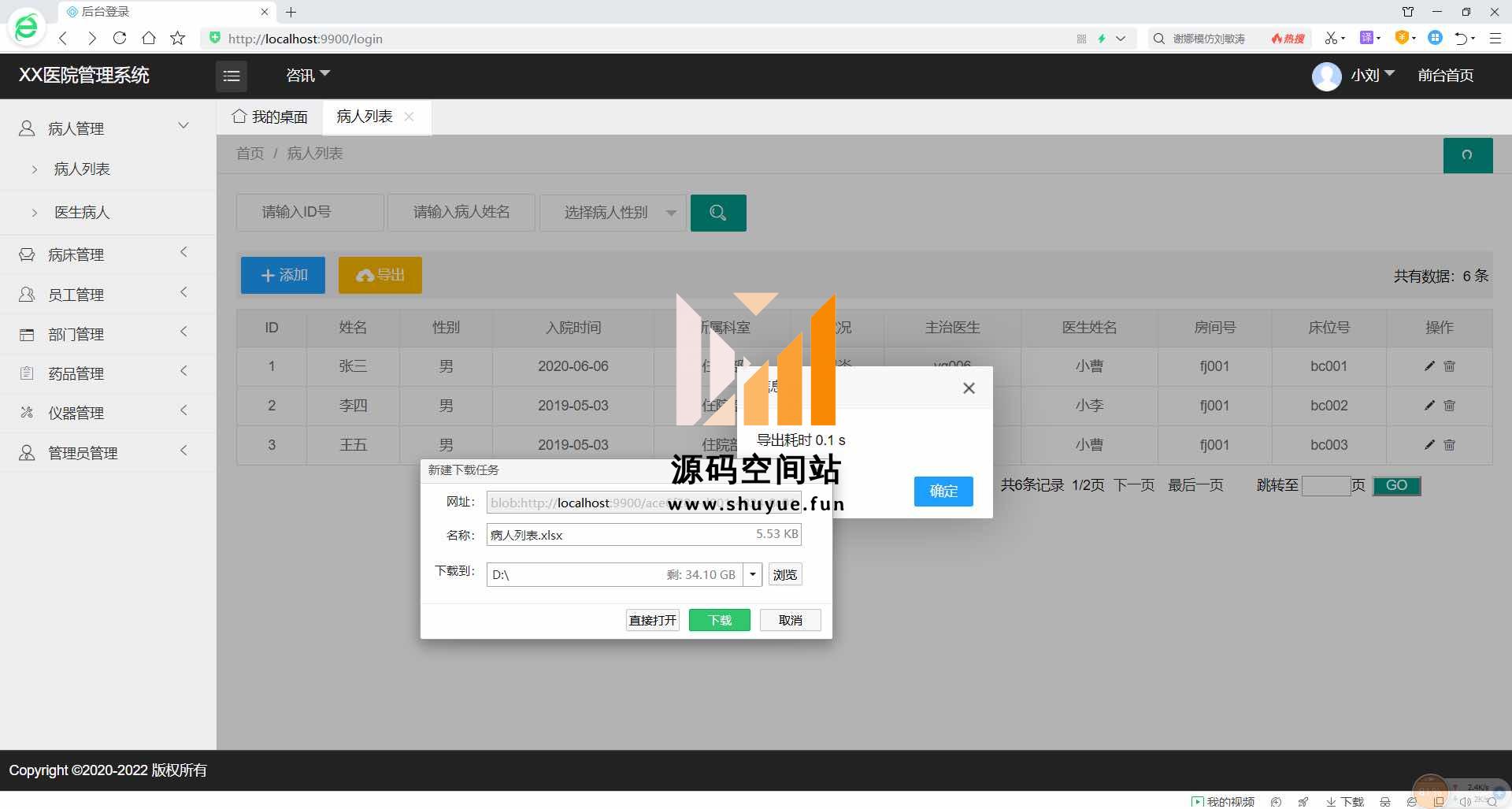Screen dimensions: 1512x809
Task: Delete row 张三 with trash icon
Action: [x=1449, y=366]
